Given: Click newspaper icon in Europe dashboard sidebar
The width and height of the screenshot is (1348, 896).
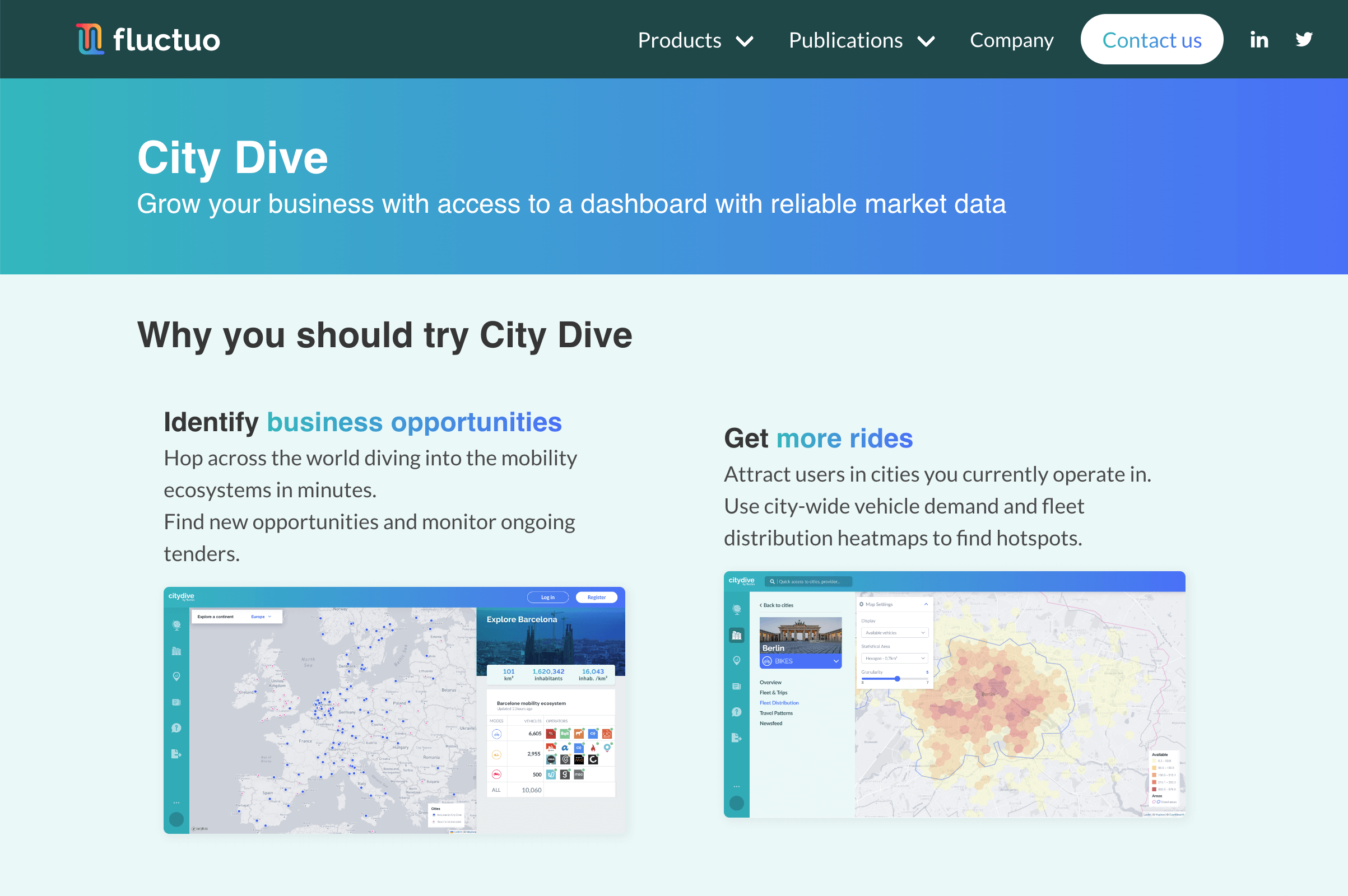Looking at the screenshot, I should pos(176,702).
